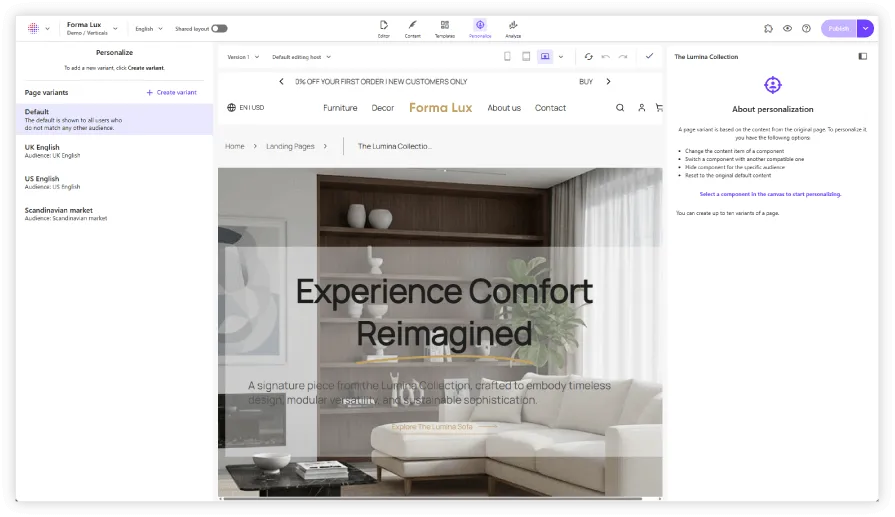Image resolution: width=895 pixels, height=517 pixels.
Task: Open the English language dropdown
Action: click(x=148, y=29)
